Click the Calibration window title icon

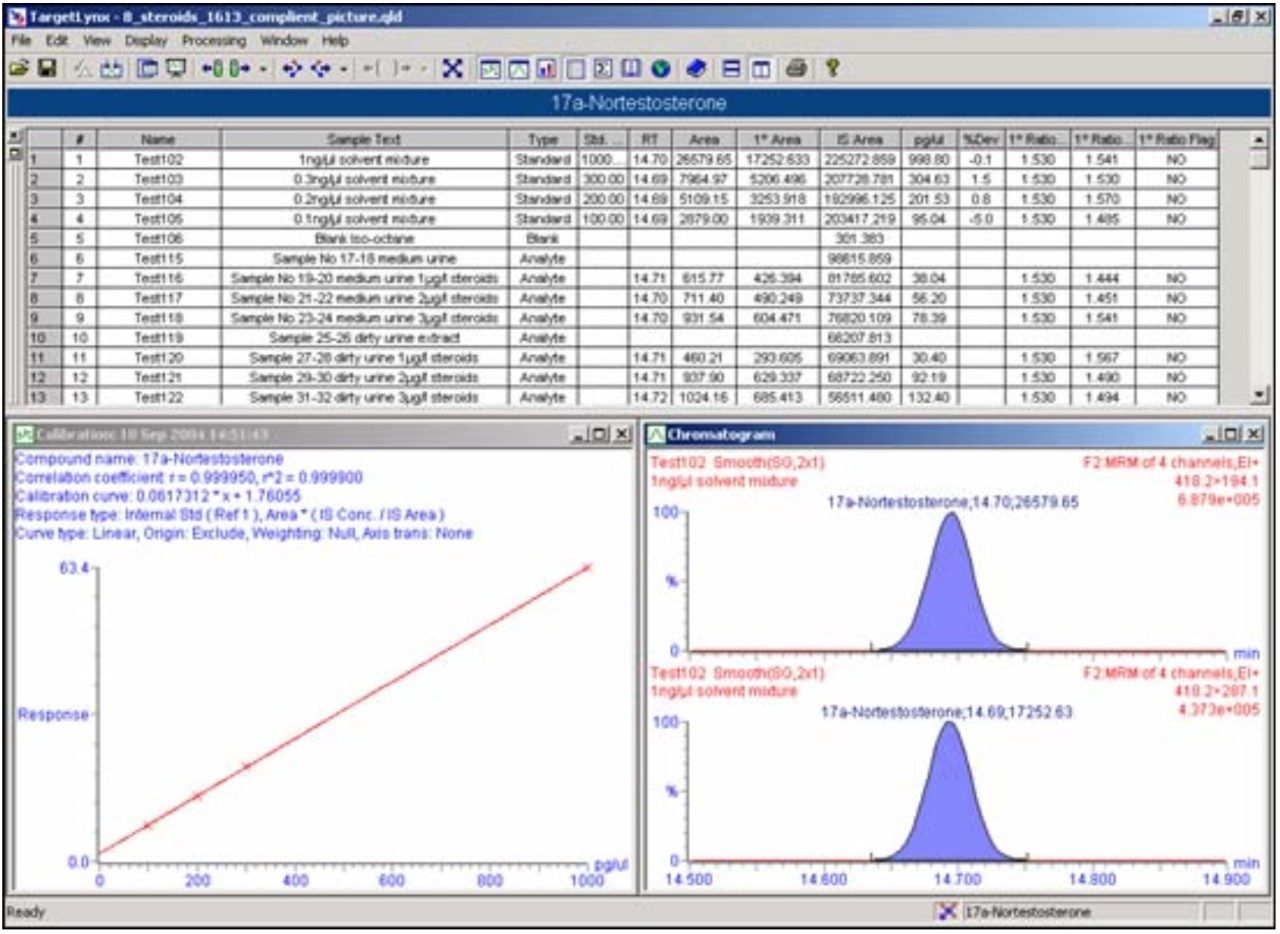(x=22, y=435)
